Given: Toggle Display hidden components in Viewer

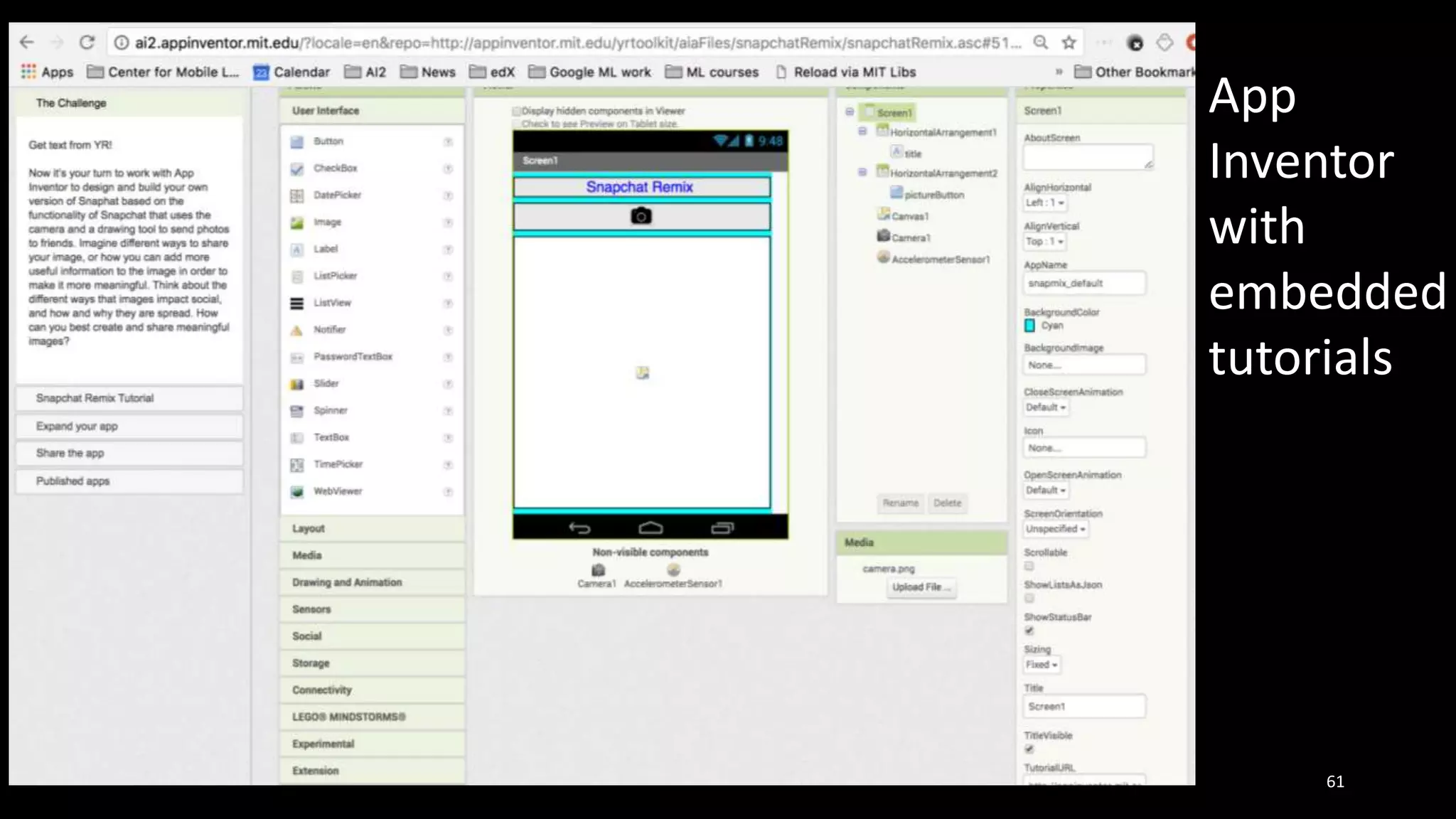Looking at the screenshot, I should pyautogui.click(x=517, y=111).
